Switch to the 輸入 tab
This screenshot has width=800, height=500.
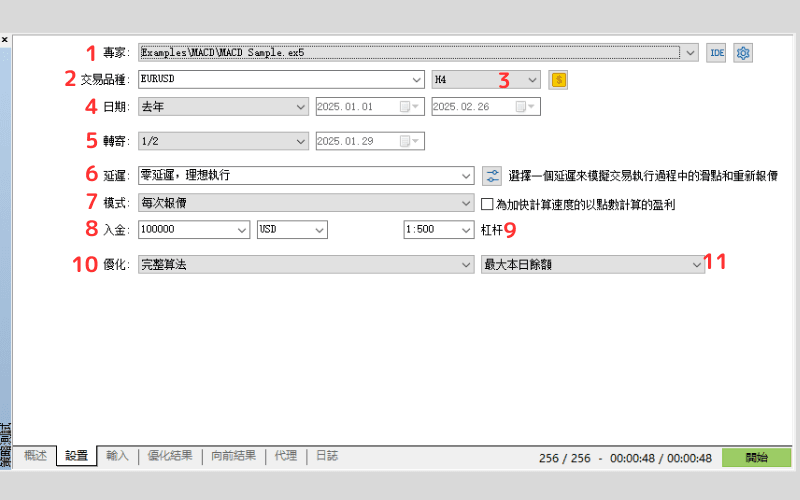pyautogui.click(x=117, y=456)
